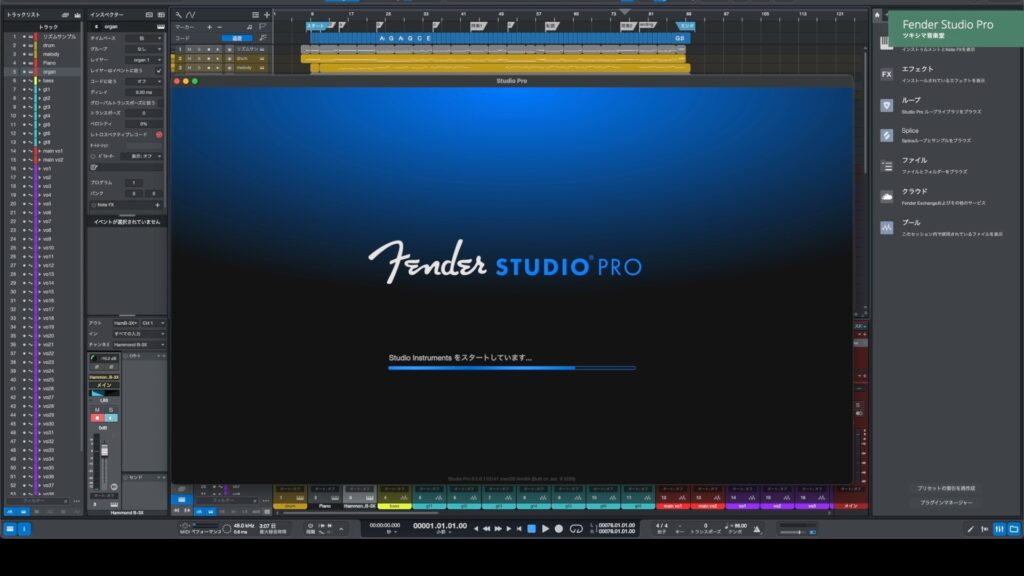Viewport: 1024px width, 576px height.
Task: Click the blue Stop button
Action: coord(532,528)
